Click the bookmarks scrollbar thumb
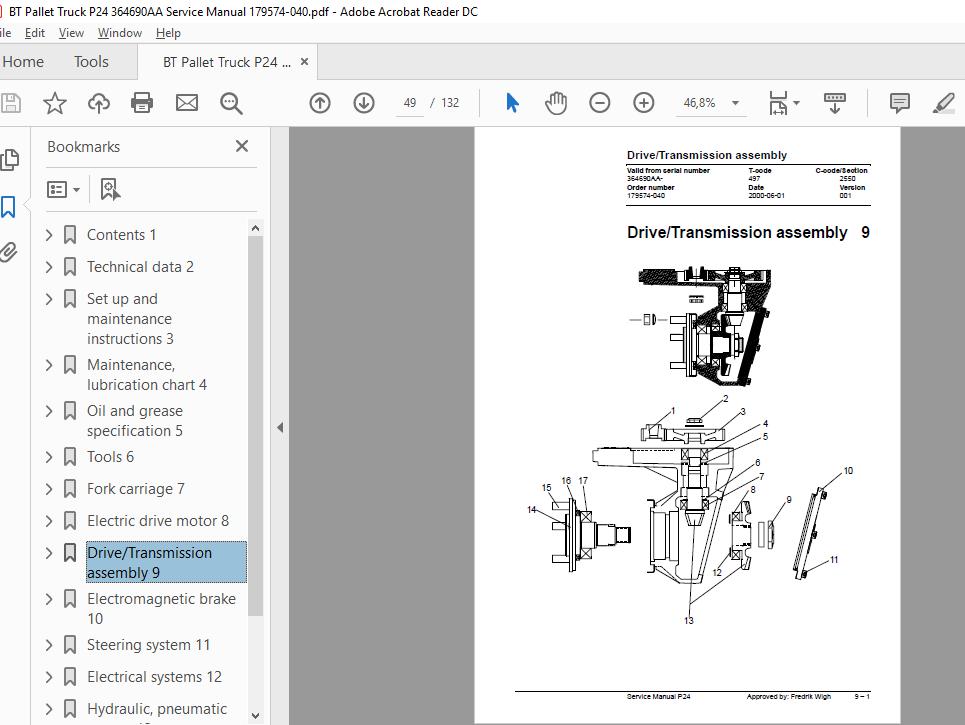This screenshot has height=725, width=965. (x=255, y=425)
